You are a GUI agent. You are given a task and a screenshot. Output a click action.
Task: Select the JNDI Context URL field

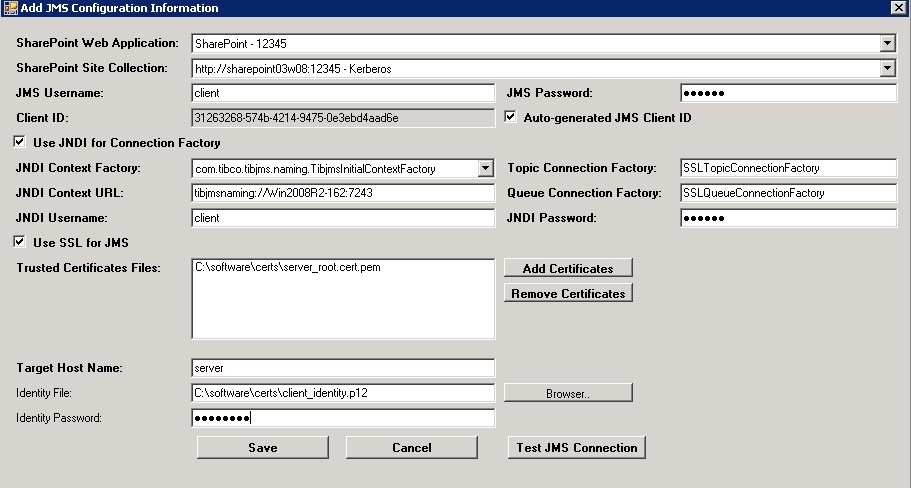342,193
